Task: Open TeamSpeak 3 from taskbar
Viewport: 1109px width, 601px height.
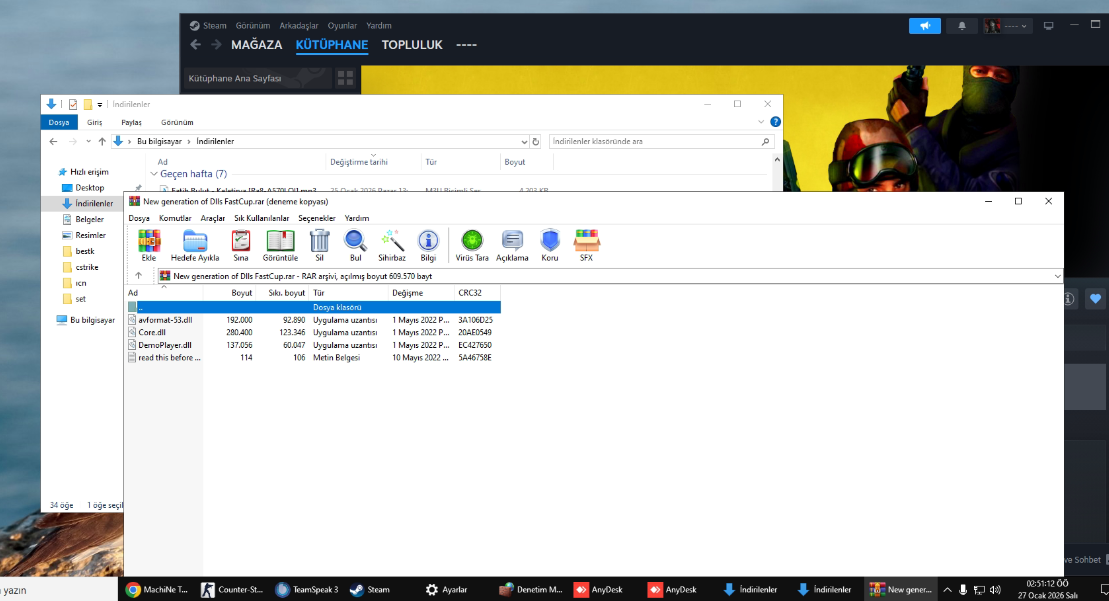Action: click(307, 589)
